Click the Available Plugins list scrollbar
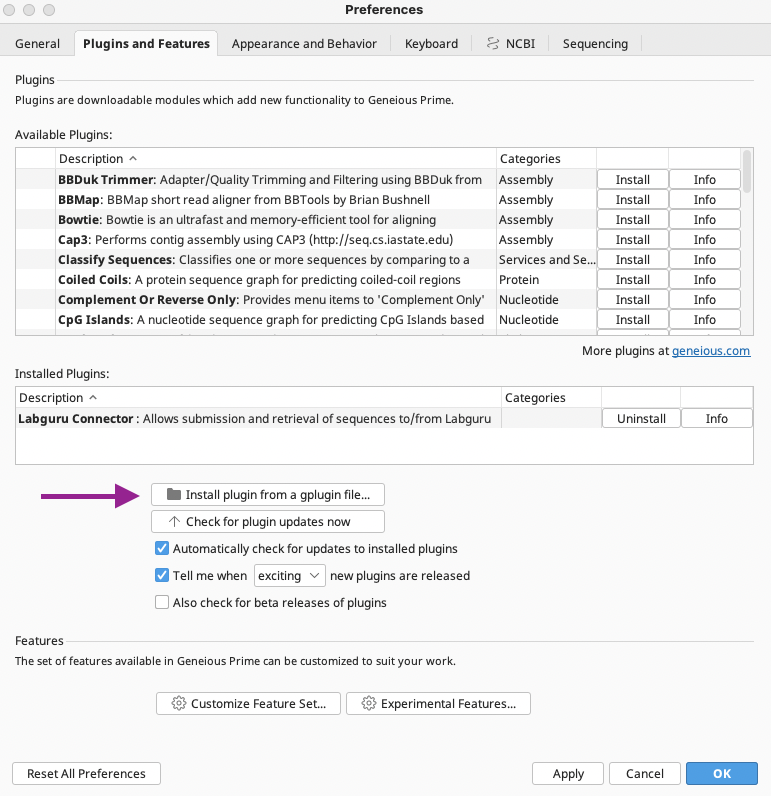This screenshot has width=771, height=796. pyautogui.click(x=746, y=170)
